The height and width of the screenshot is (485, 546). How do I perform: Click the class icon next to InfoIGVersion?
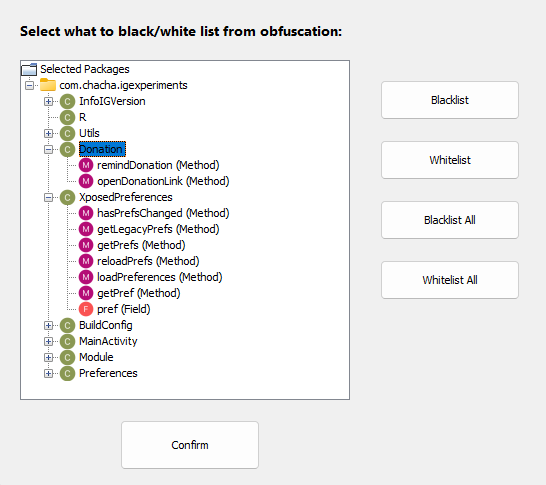pos(67,101)
